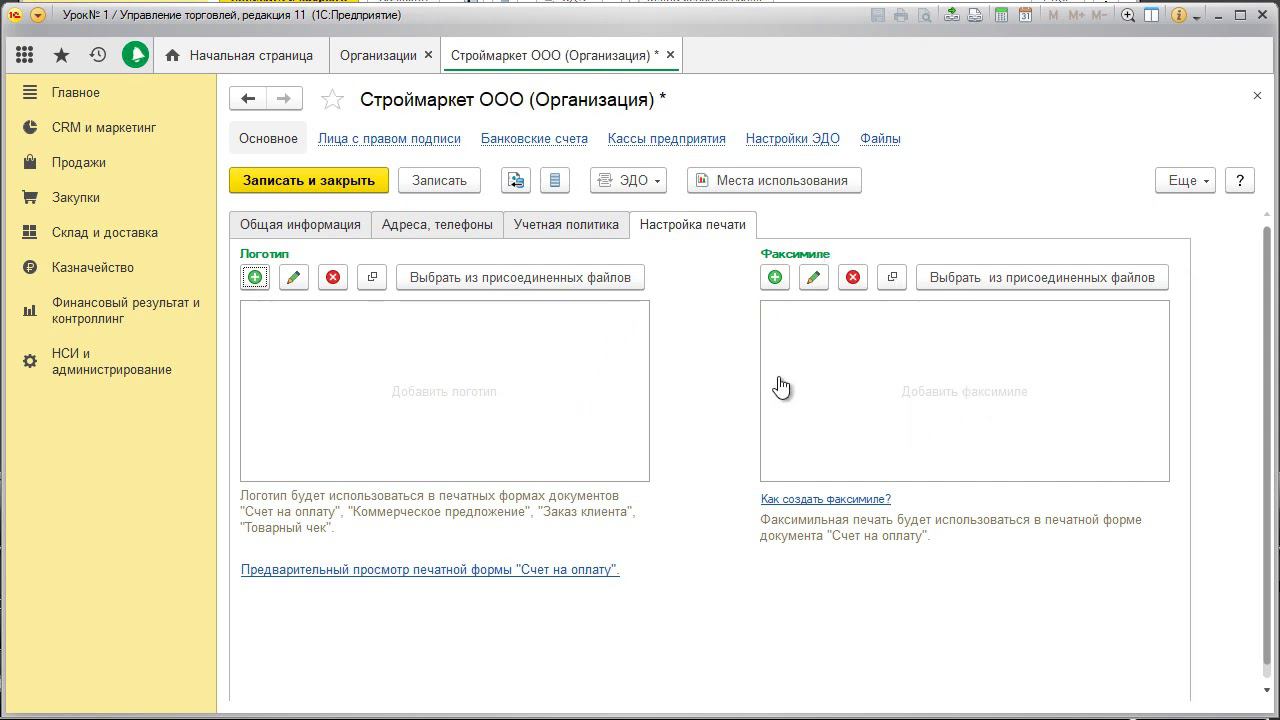The width and height of the screenshot is (1280, 720).
Task: Switch to Общая информация tab
Action: coord(300,225)
